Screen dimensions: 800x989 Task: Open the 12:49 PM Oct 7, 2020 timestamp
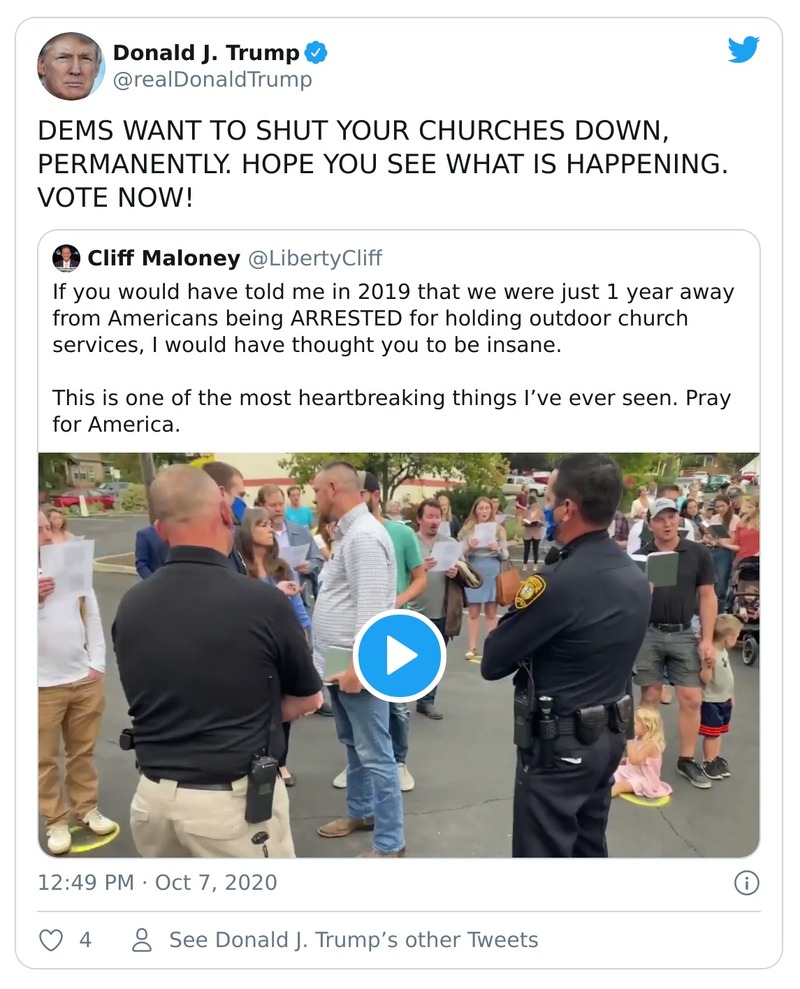[157, 883]
